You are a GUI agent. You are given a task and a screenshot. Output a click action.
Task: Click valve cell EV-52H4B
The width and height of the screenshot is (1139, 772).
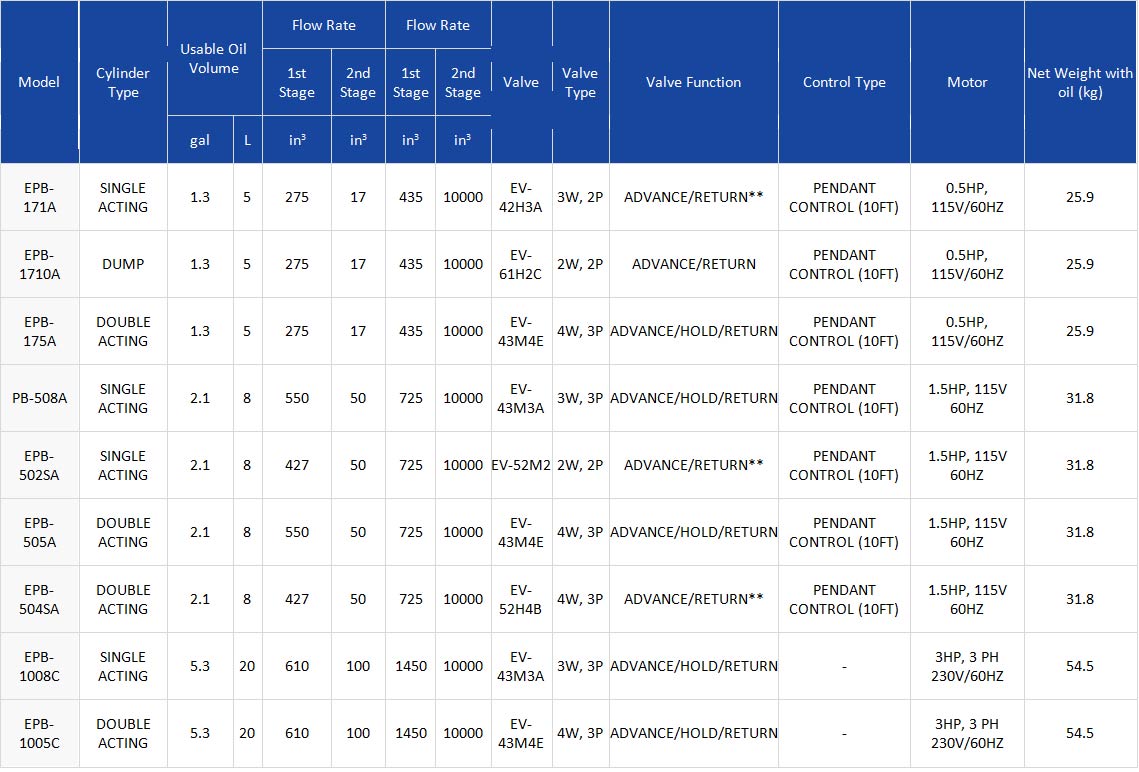coord(520,599)
